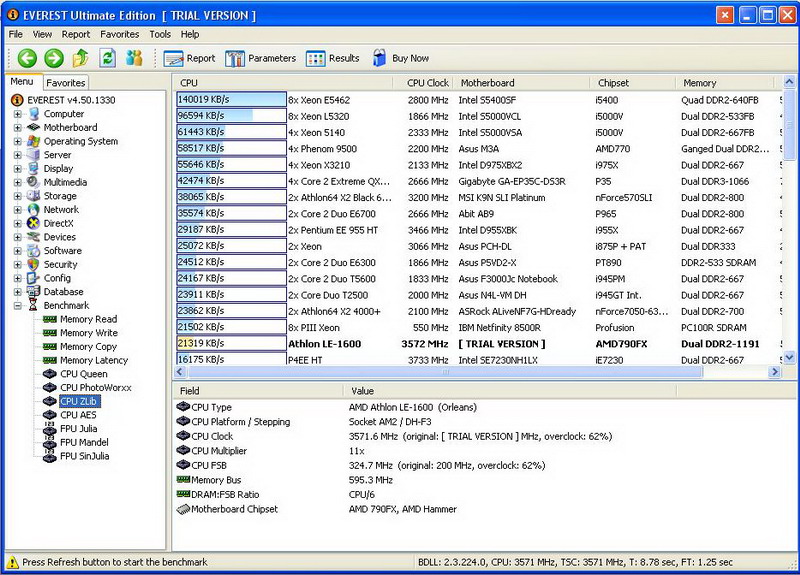
Task: Click the horizontal scrollbar right arrow
Action: (774, 372)
